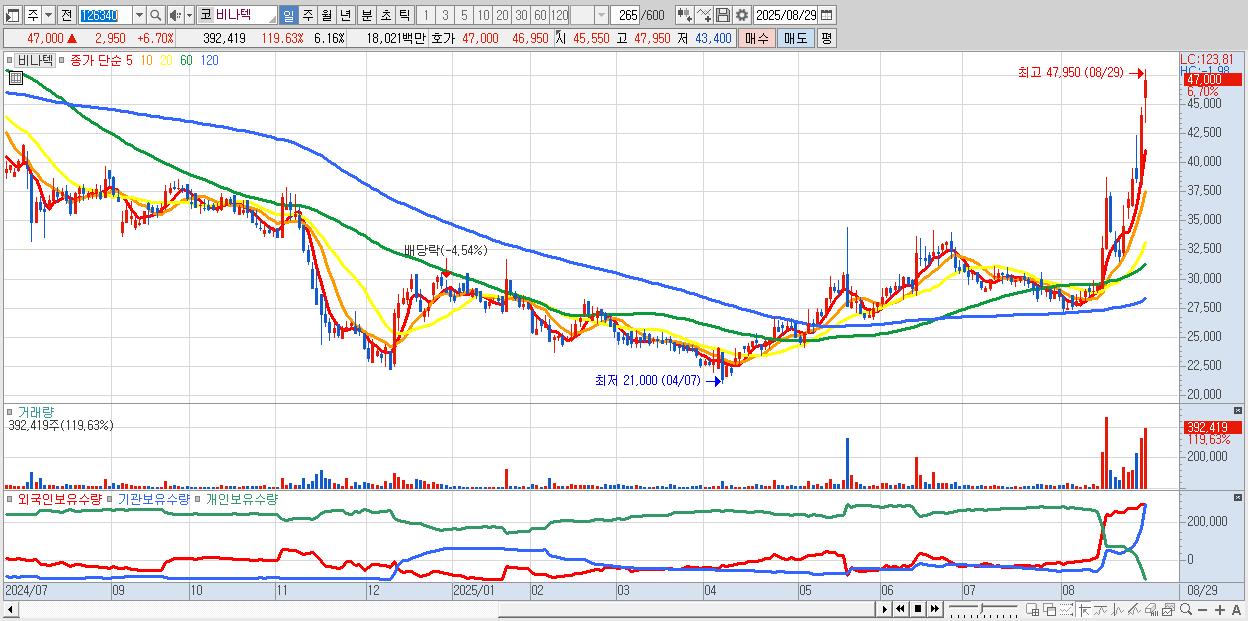Select the 60 interval button
This screenshot has width=1248, height=621.
pos(540,15)
